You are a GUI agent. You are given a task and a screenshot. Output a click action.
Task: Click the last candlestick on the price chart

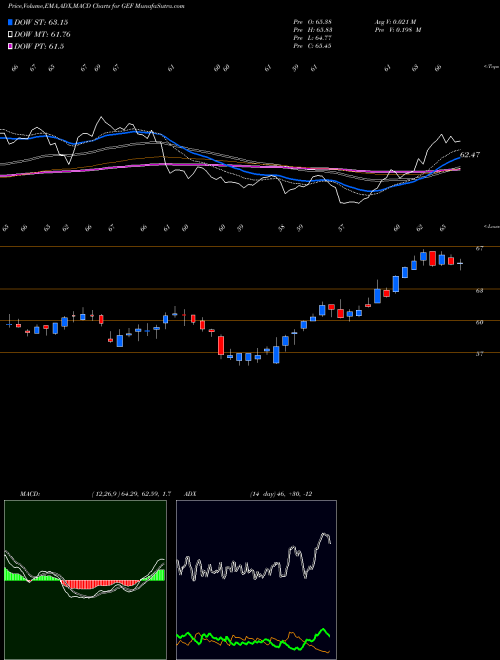coord(460,264)
